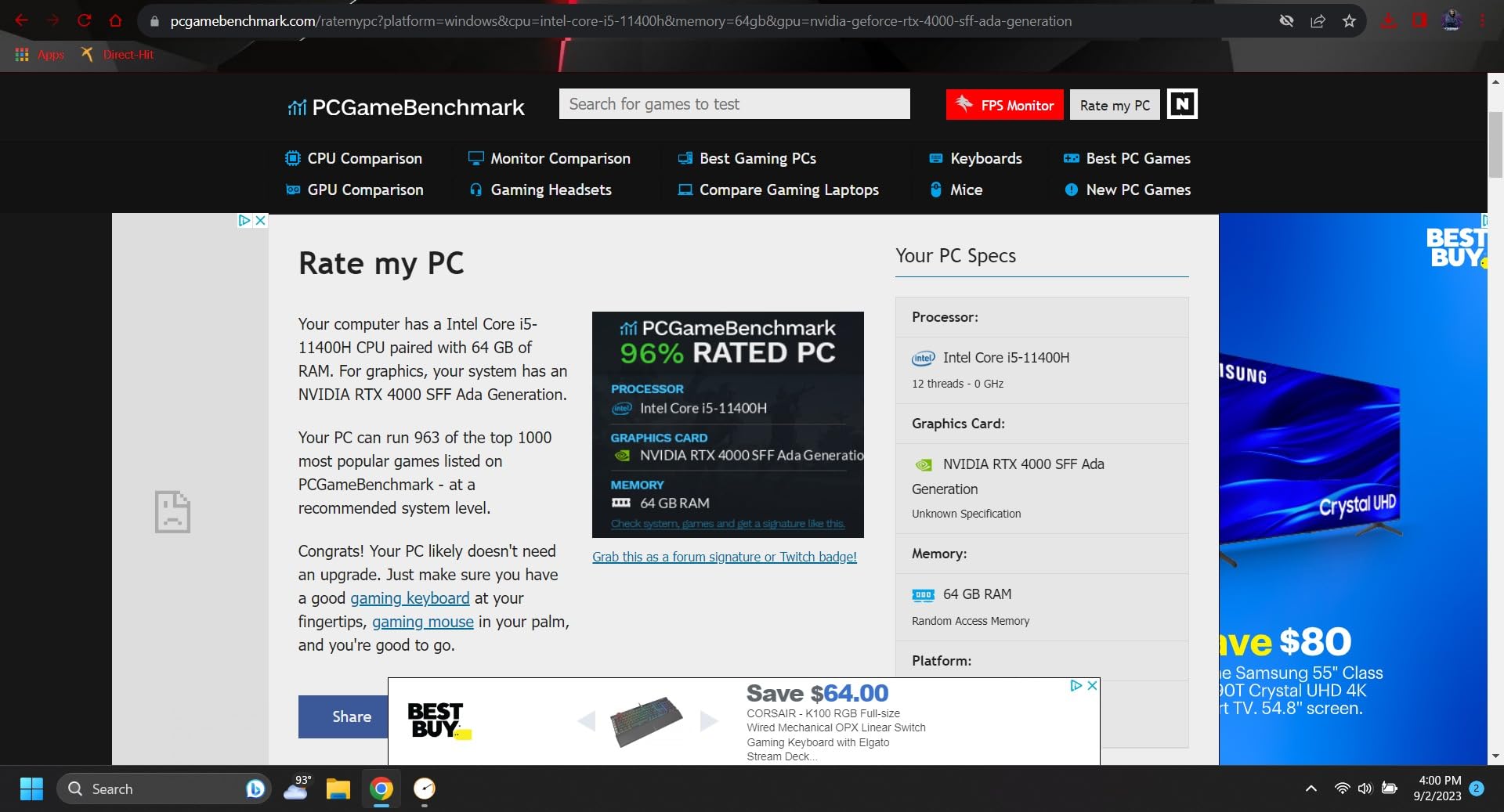
Task: Click AdChoices icon on bottom banner ad
Action: coord(1076,685)
